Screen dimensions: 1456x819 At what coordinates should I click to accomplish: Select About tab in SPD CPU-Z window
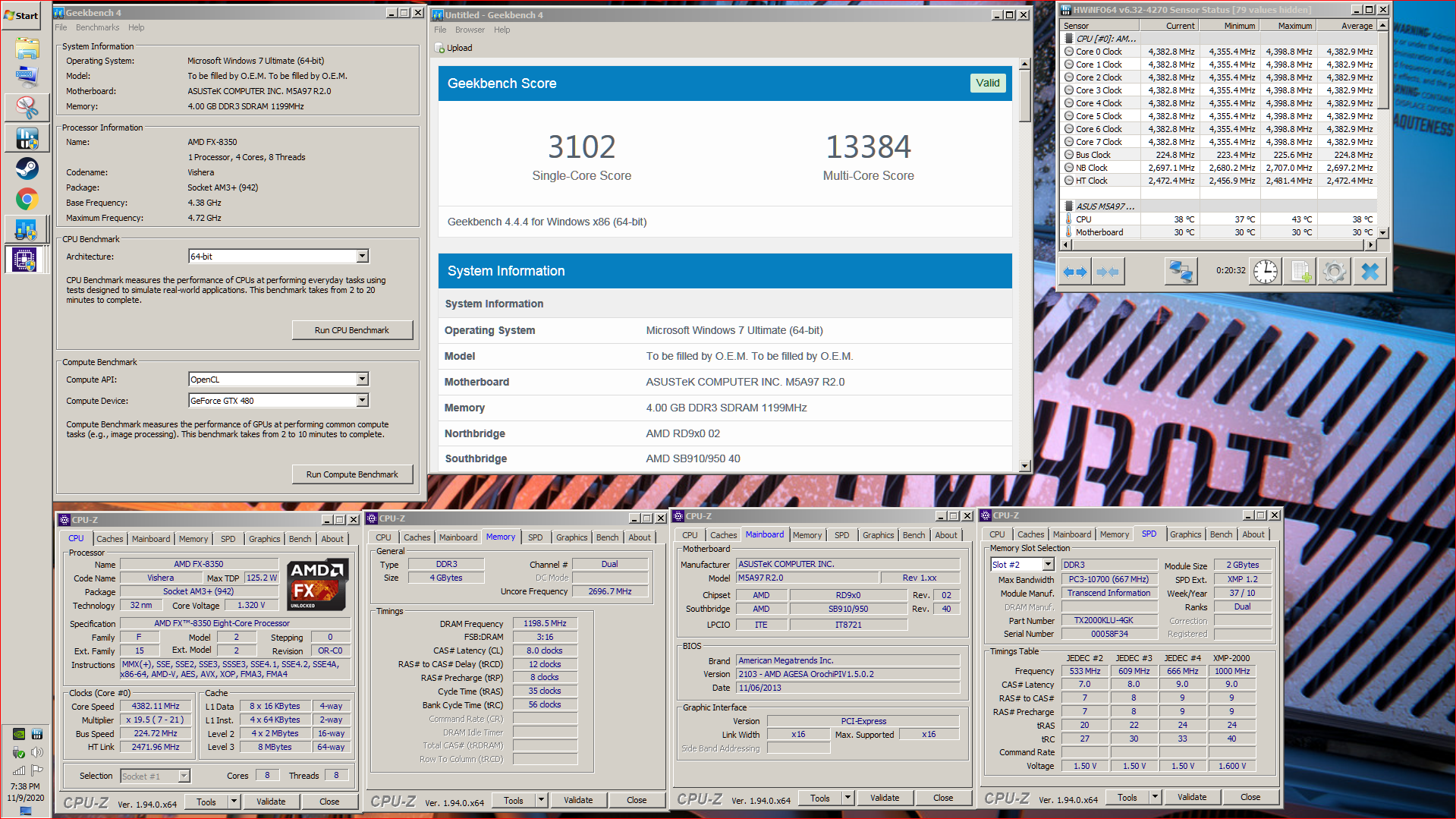(x=1253, y=534)
